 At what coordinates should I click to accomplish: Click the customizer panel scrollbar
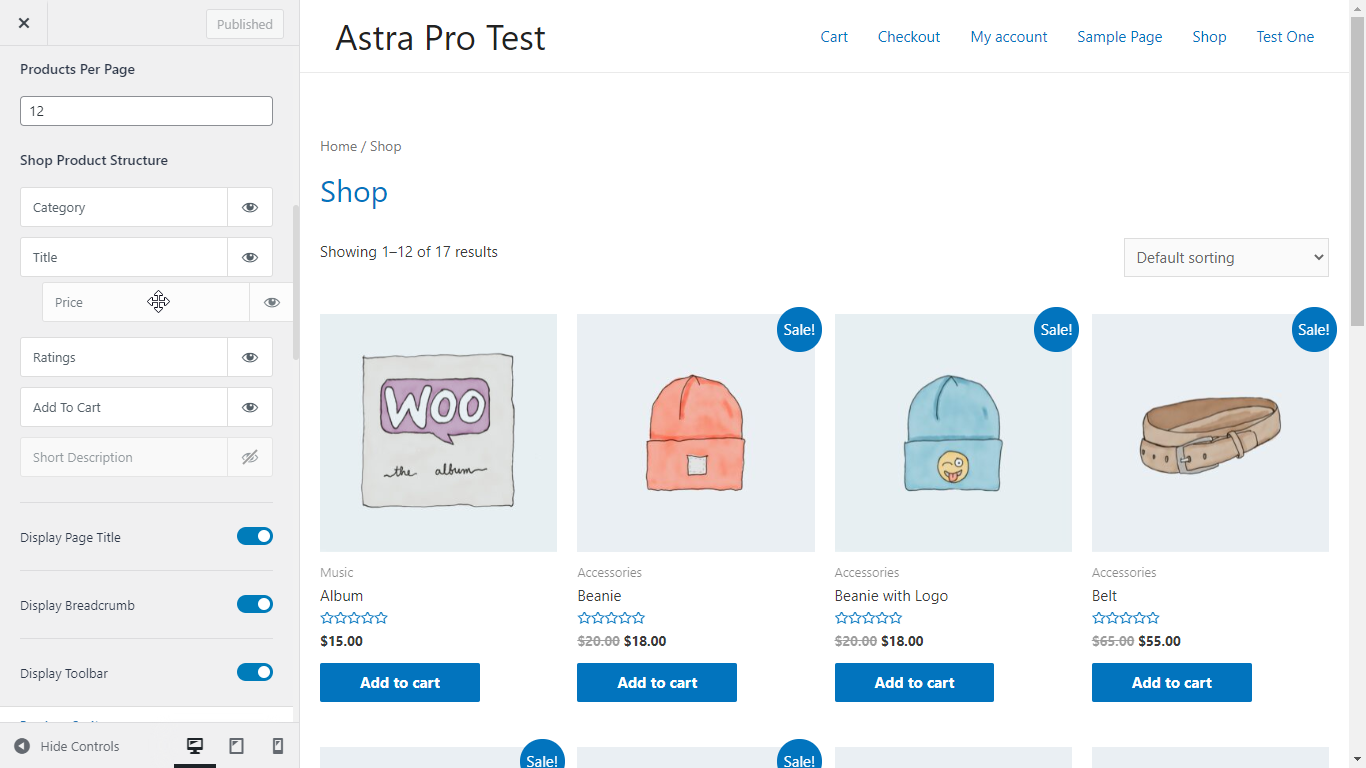tap(296, 282)
